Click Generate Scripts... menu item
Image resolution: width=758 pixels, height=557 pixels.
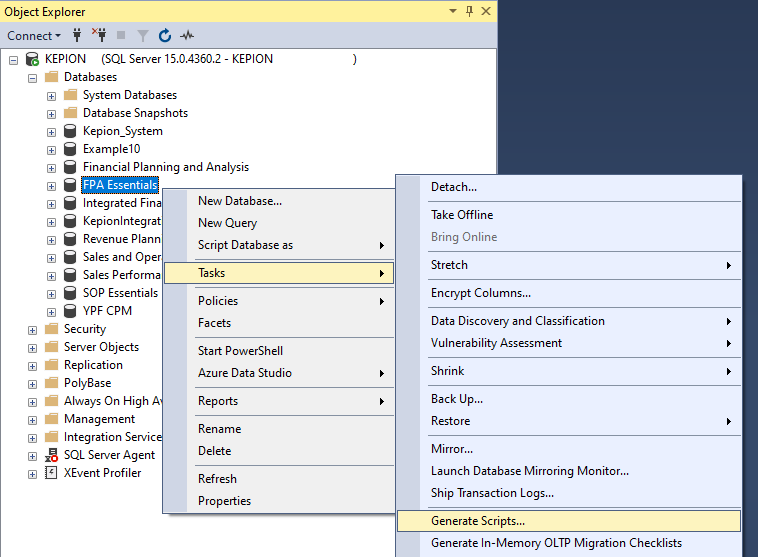coord(569,521)
